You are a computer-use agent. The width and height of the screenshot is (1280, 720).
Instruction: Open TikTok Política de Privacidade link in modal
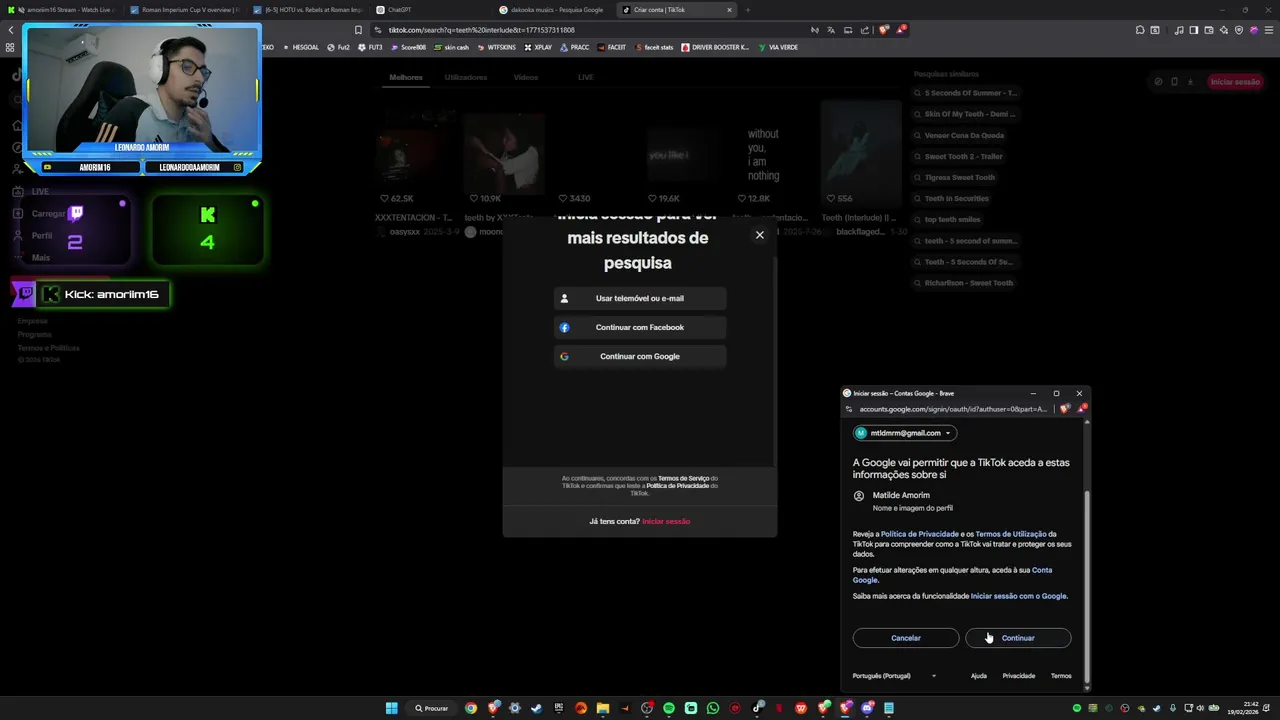(x=677, y=485)
